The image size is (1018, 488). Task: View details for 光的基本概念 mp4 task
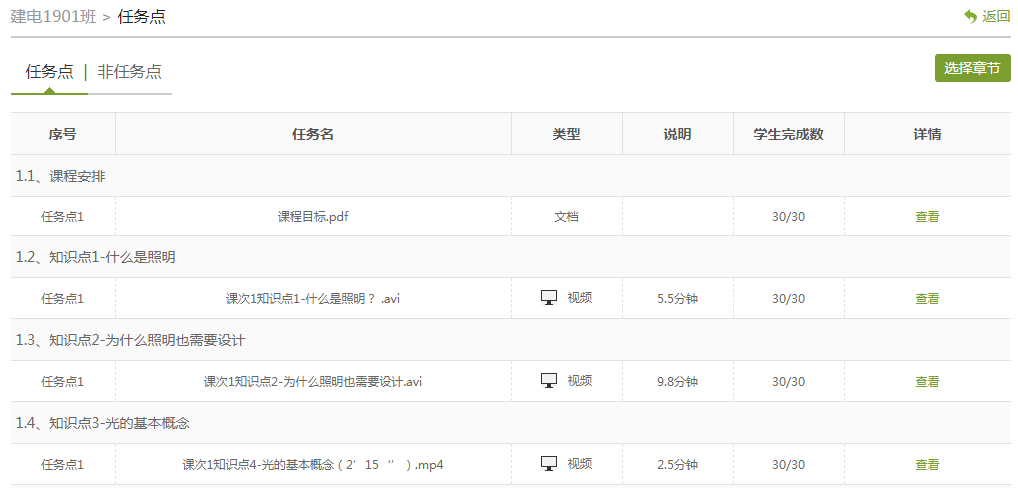click(927, 465)
